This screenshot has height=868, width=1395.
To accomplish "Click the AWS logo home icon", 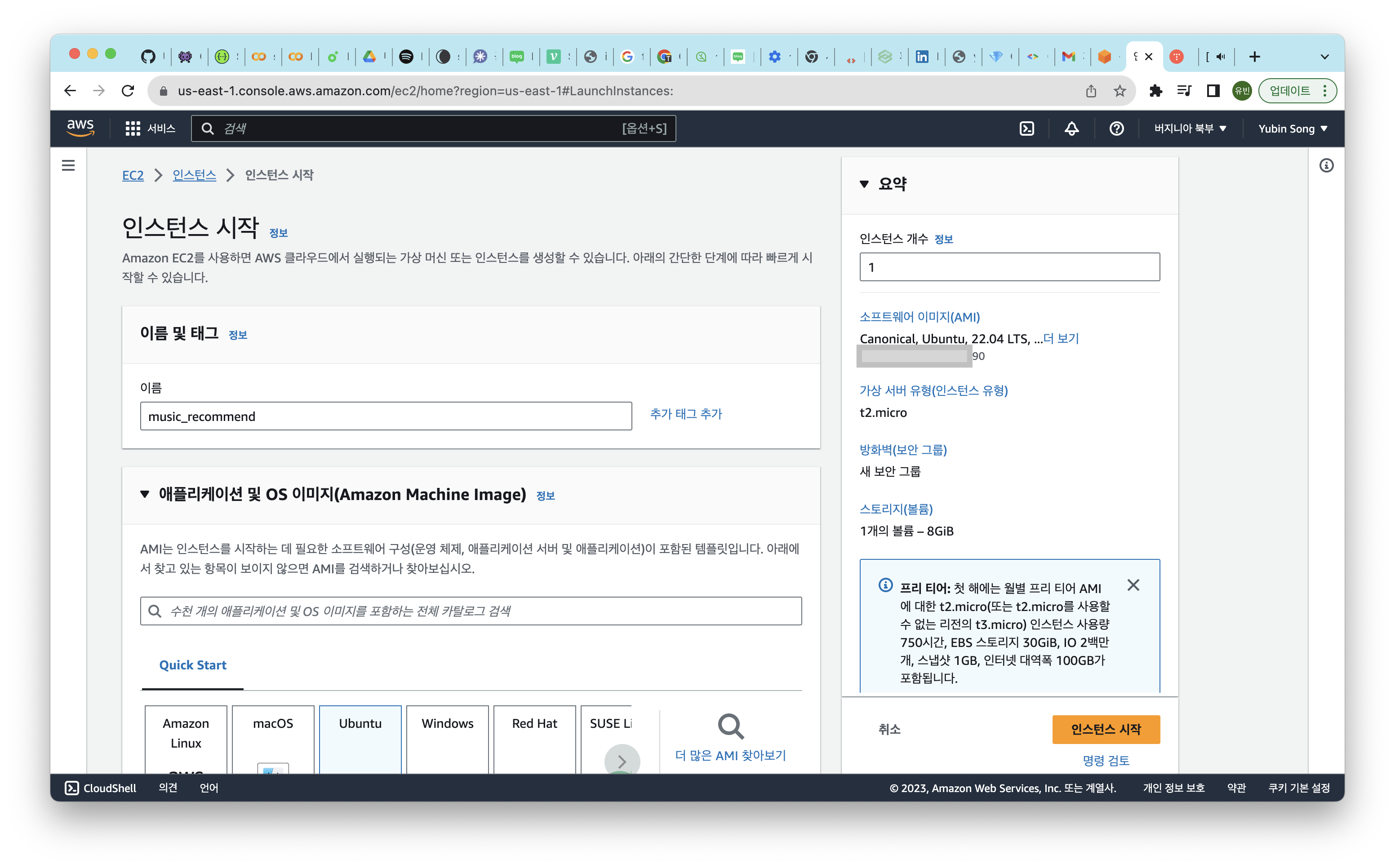I will [80, 128].
